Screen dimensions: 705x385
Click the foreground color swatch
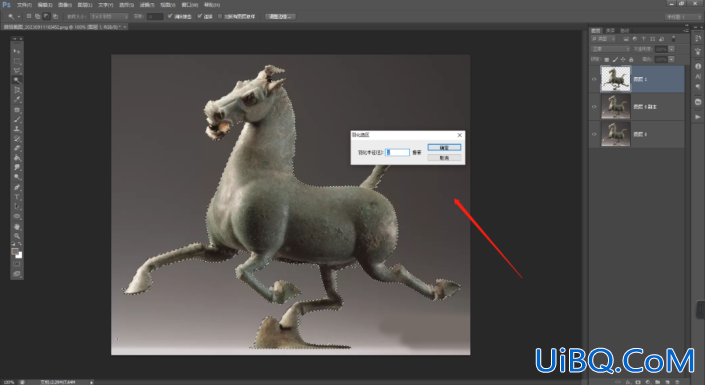click(15, 252)
